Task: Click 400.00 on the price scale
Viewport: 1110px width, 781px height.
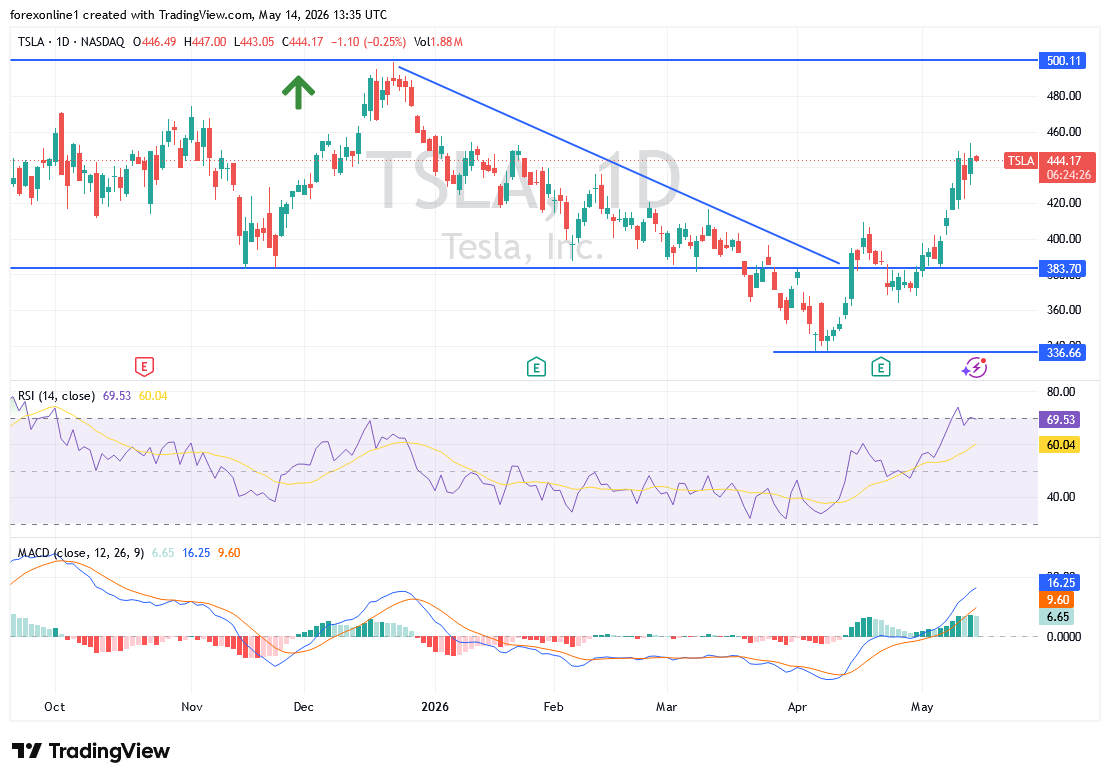Action: 1064,239
